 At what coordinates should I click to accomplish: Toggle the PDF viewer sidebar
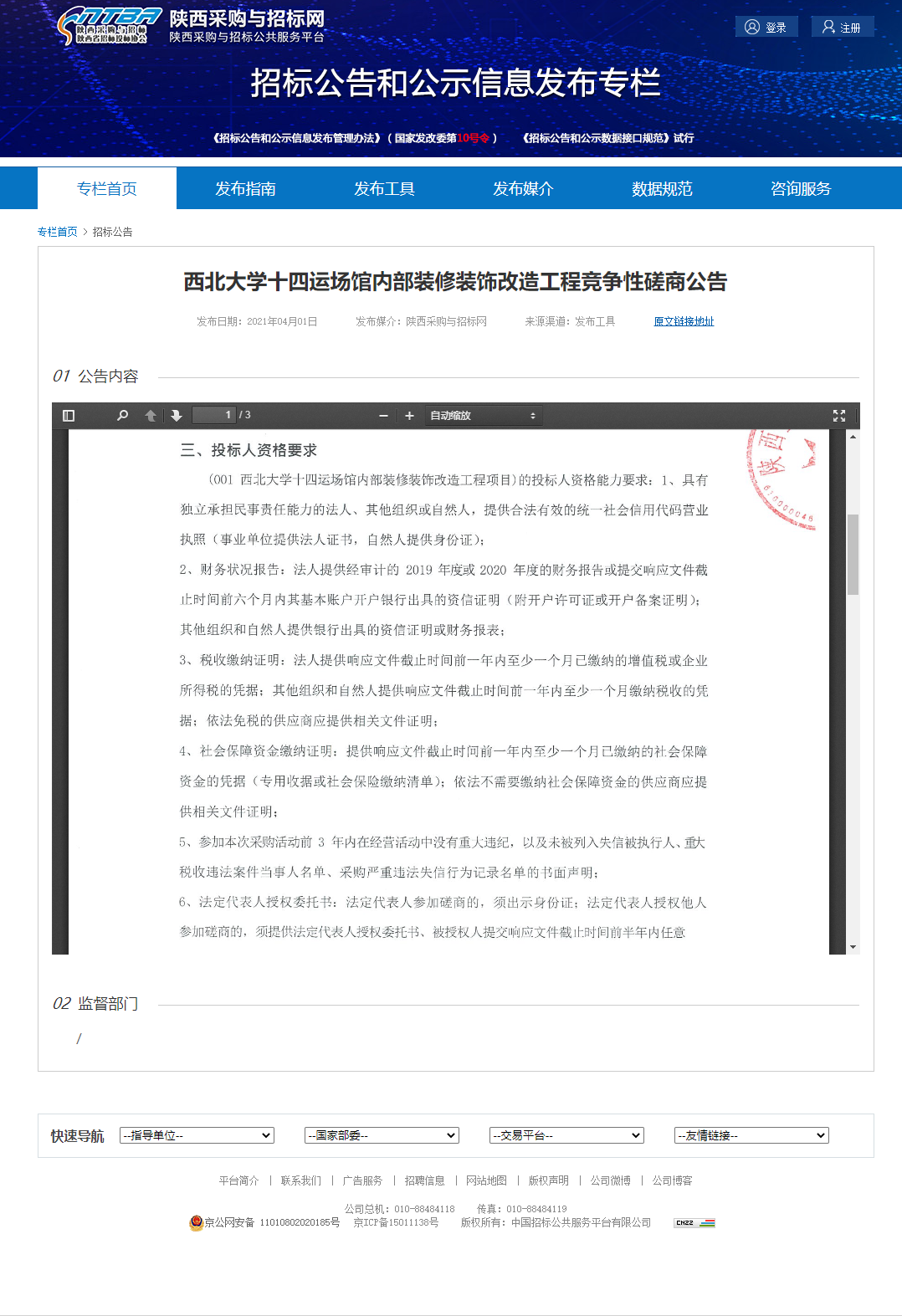(x=69, y=416)
